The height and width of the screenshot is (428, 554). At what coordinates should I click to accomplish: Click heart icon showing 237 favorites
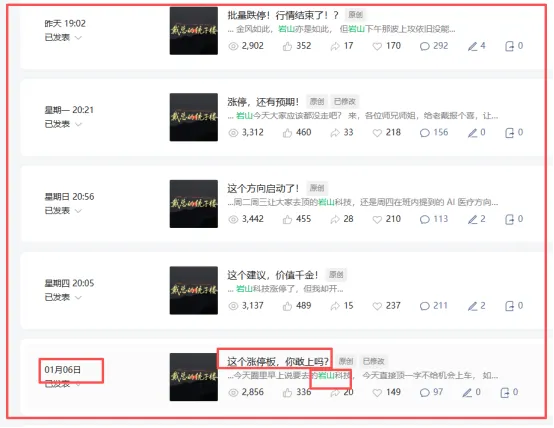[377, 306]
